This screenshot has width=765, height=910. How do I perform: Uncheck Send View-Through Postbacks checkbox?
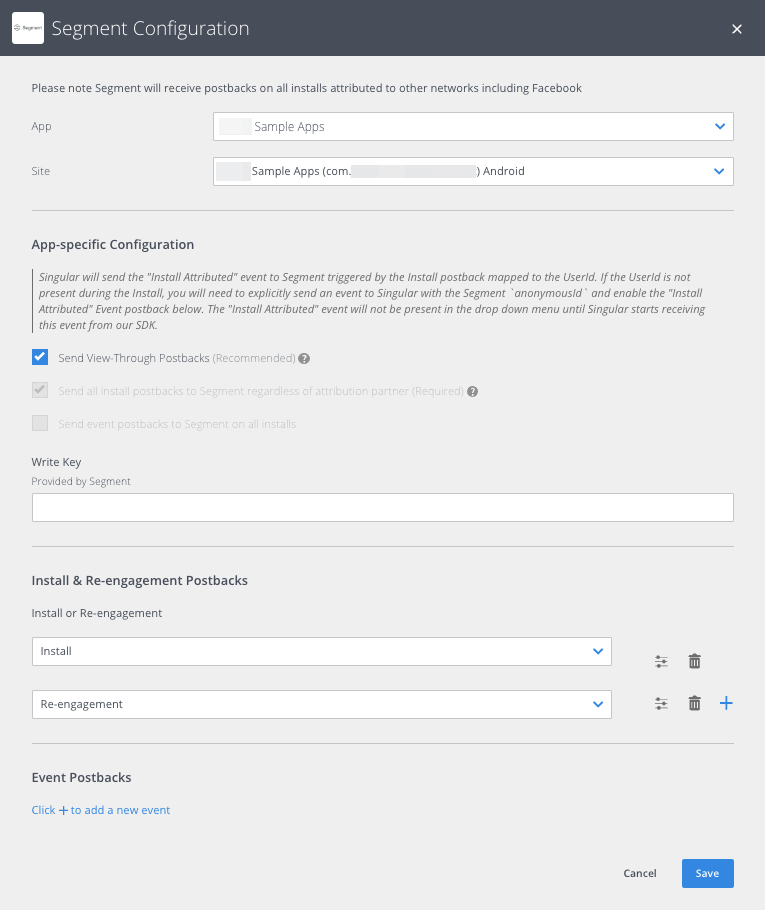(x=40, y=357)
